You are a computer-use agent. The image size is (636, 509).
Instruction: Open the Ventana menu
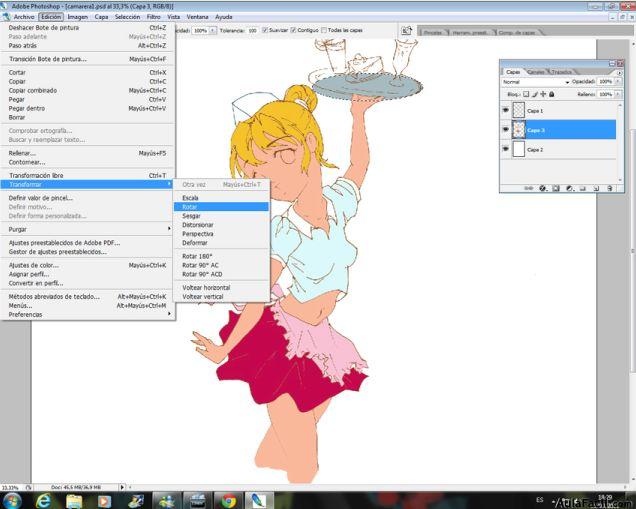tap(198, 17)
